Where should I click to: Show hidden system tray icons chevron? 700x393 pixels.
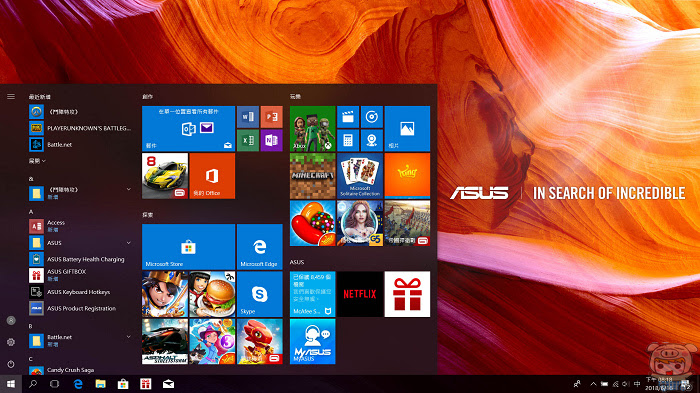pyautogui.click(x=593, y=384)
